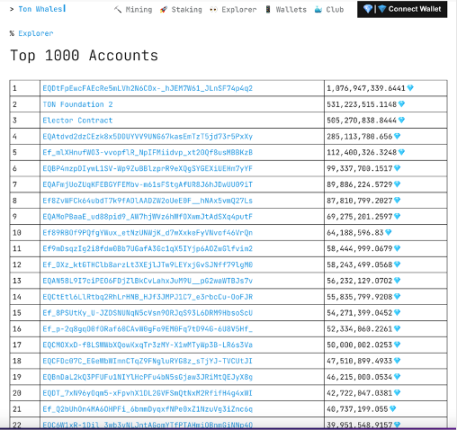Image resolution: width=457 pixels, height=430 pixels.
Task: Click the eyes icon beside Explorer
Action: tap(213, 10)
